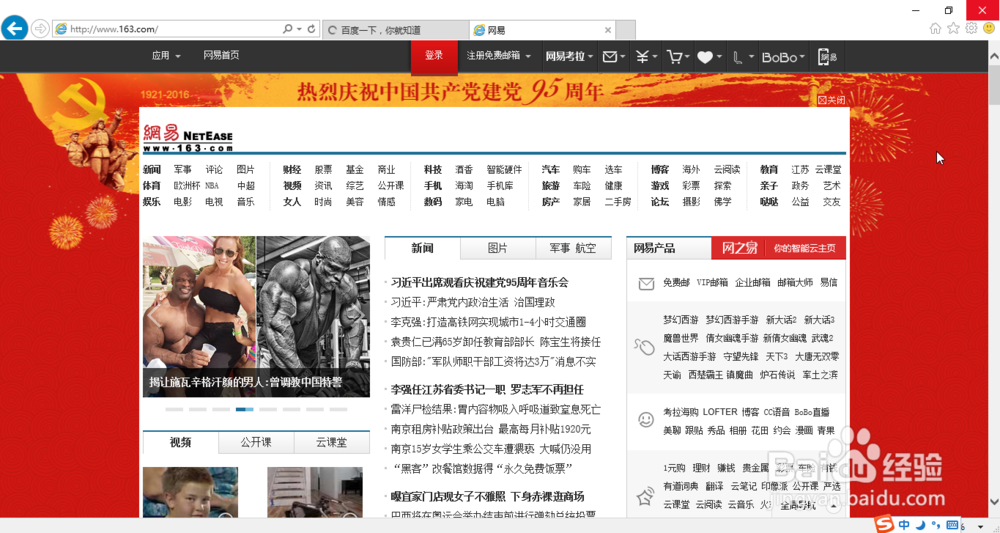The width and height of the screenshot is (1000, 533).
Task: Open the 有道词典 product link
Action: click(x=680, y=486)
